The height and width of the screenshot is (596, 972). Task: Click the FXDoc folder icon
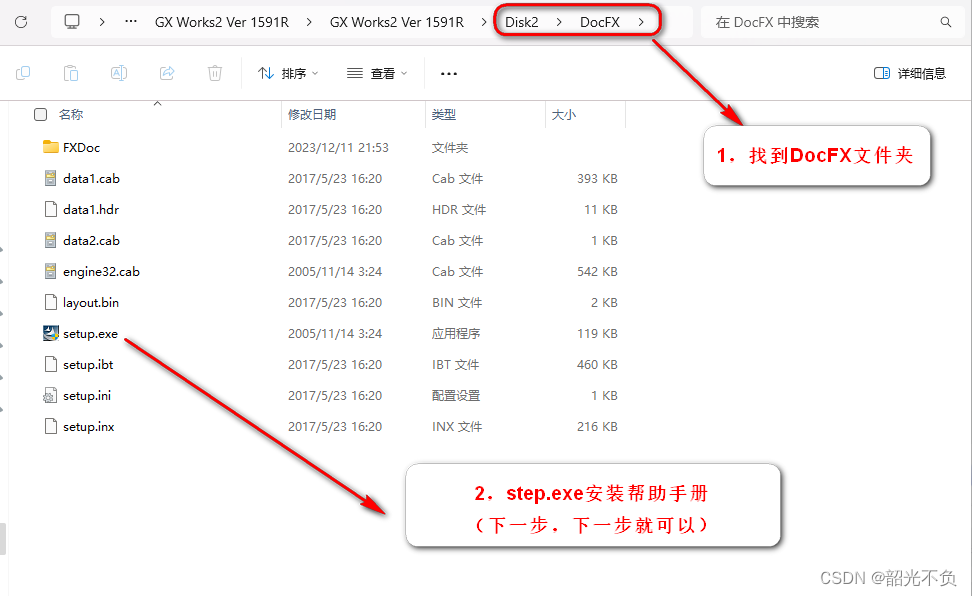pyautogui.click(x=51, y=147)
